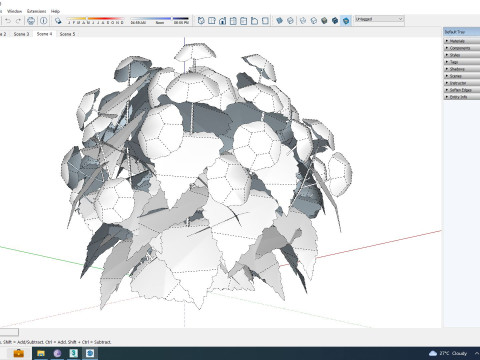Expand the Scenes panel
This screenshot has width=480, height=360.
pyautogui.click(x=462, y=76)
